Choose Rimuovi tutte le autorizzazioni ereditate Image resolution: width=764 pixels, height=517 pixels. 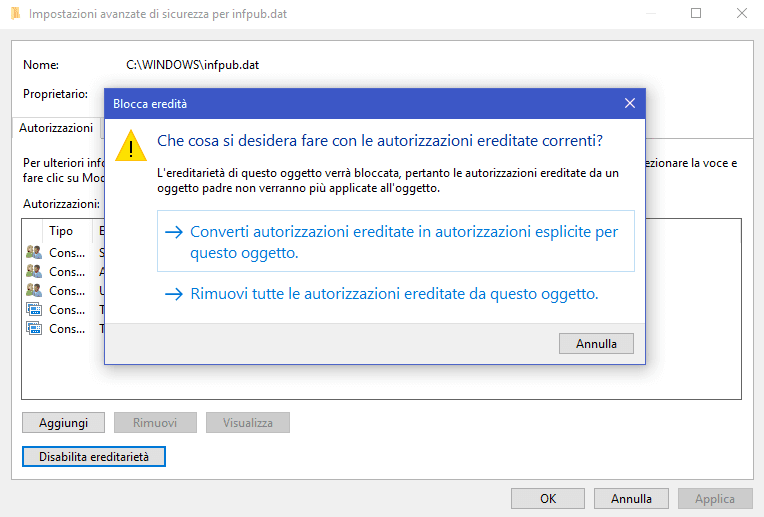click(393, 294)
